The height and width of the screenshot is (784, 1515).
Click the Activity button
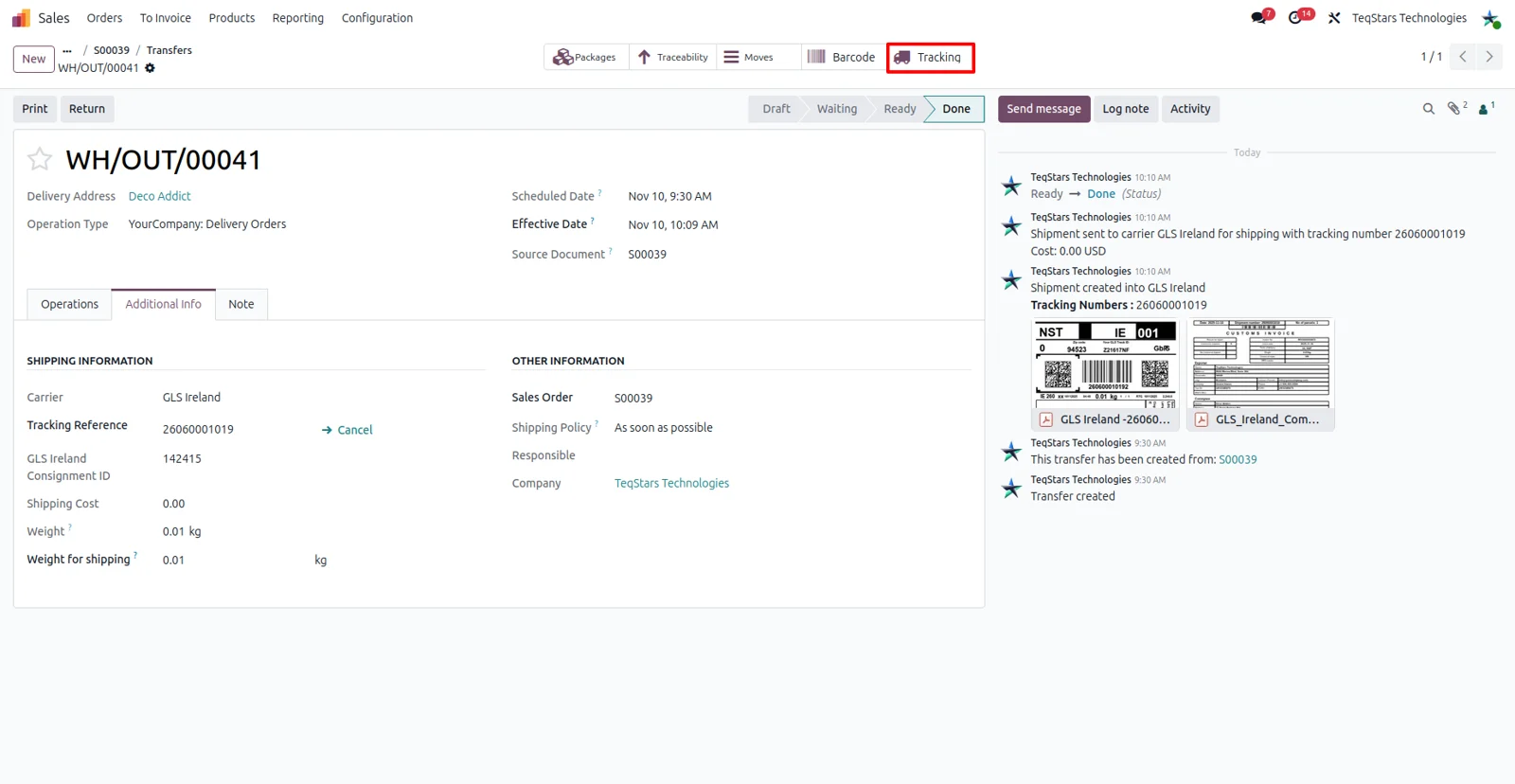[x=1190, y=109]
